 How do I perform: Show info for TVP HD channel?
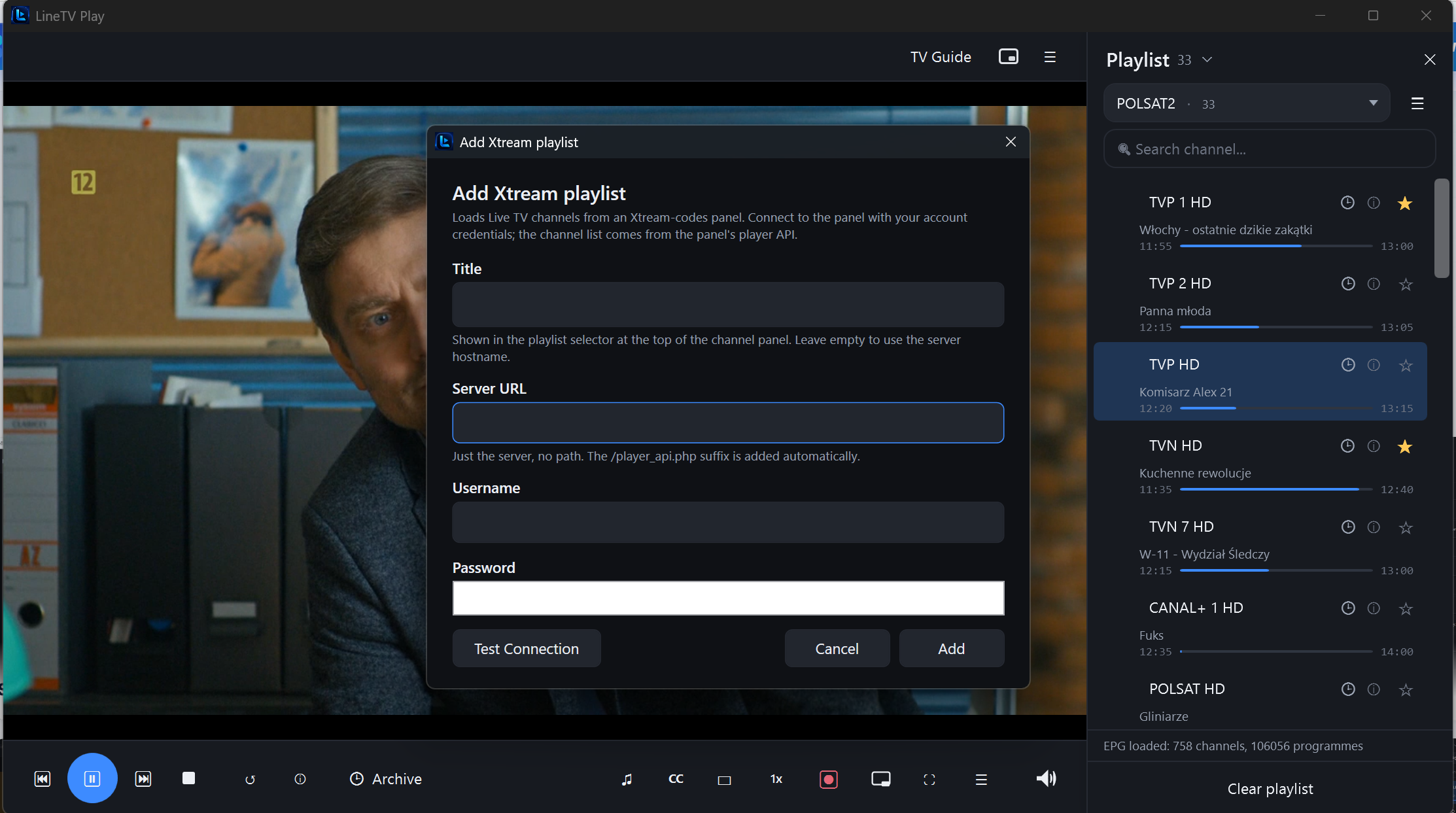click(1374, 365)
